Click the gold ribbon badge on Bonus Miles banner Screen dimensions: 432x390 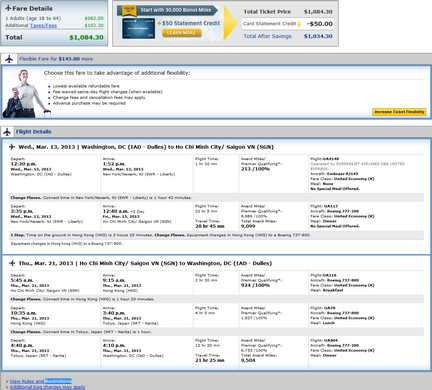point(129,11)
